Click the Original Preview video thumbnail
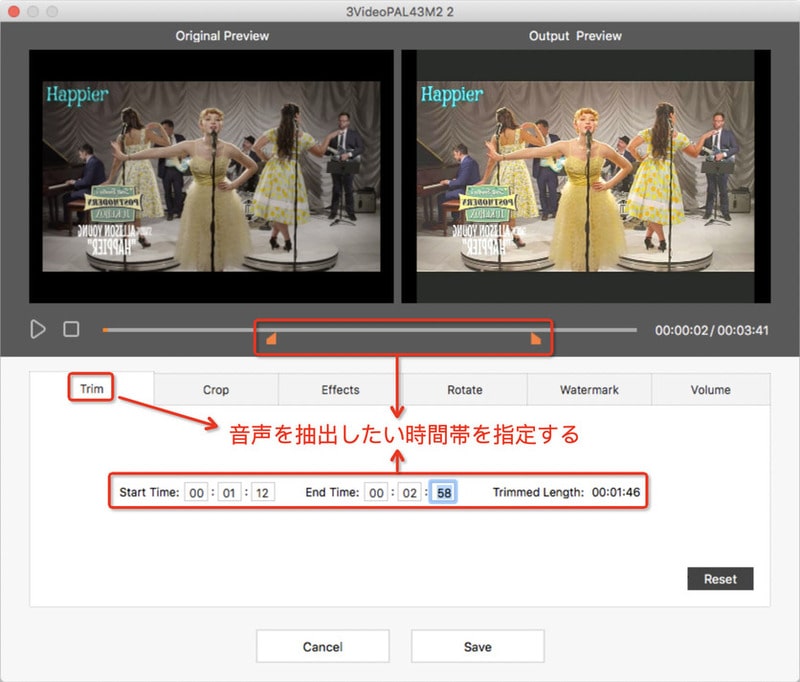The height and width of the screenshot is (682, 800). [x=211, y=176]
